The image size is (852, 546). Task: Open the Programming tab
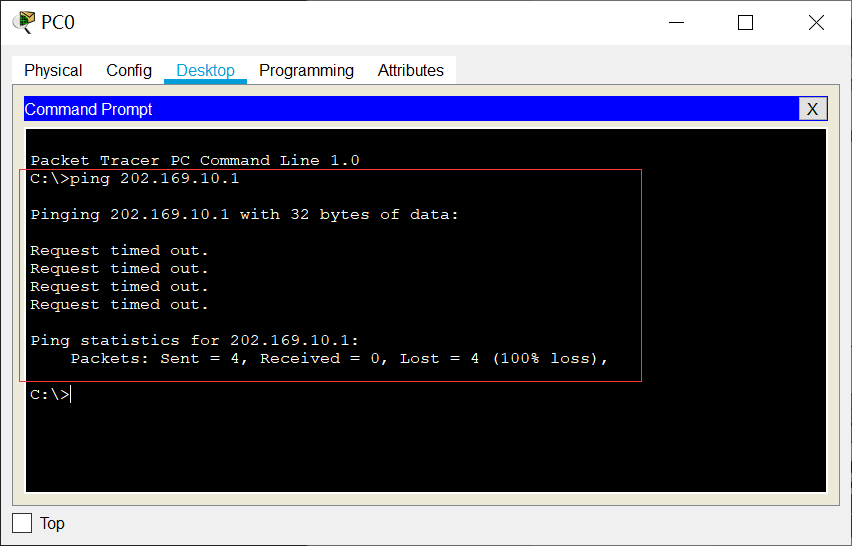pos(306,71)
